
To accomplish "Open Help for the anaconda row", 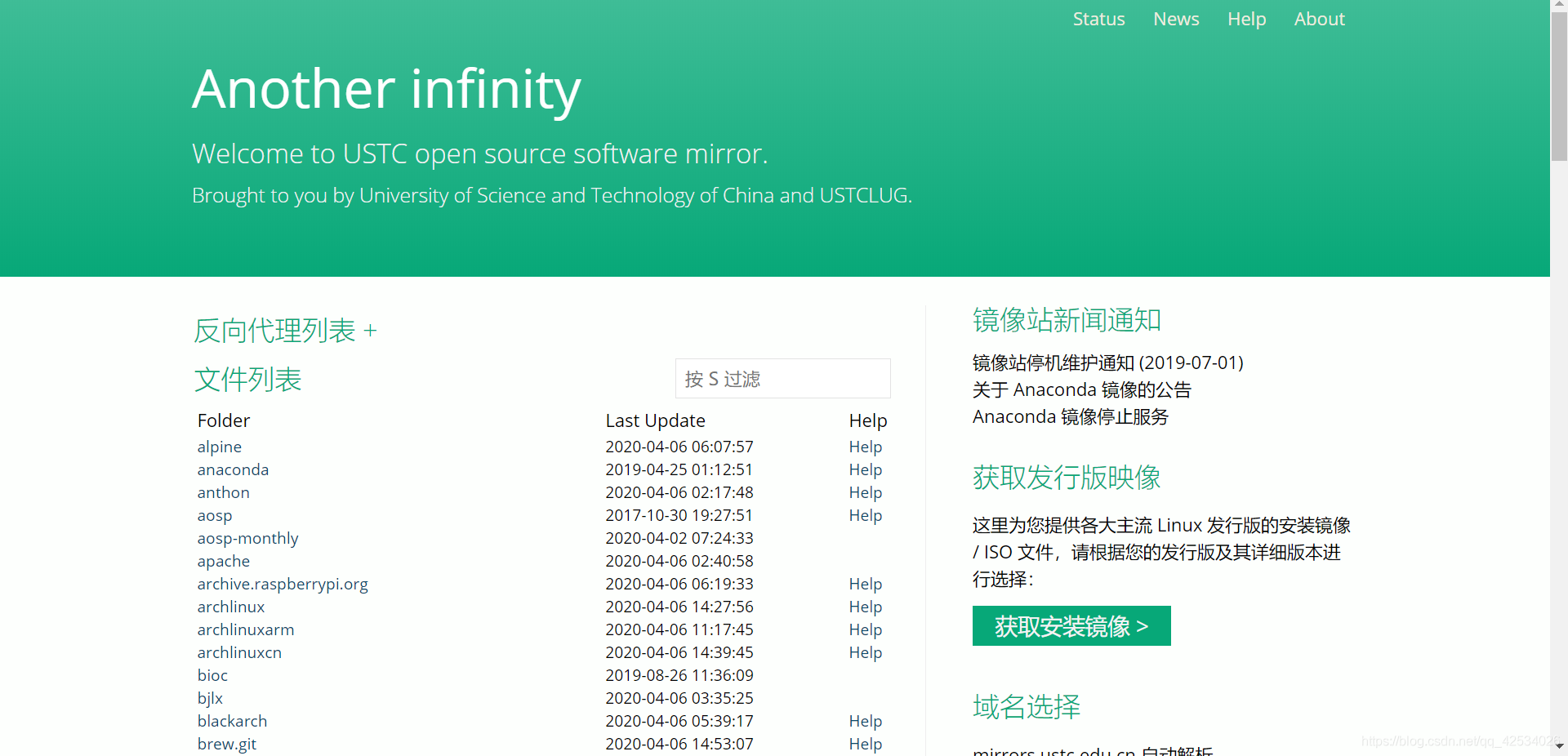I will pyautogui.click(x=865, y=469).
